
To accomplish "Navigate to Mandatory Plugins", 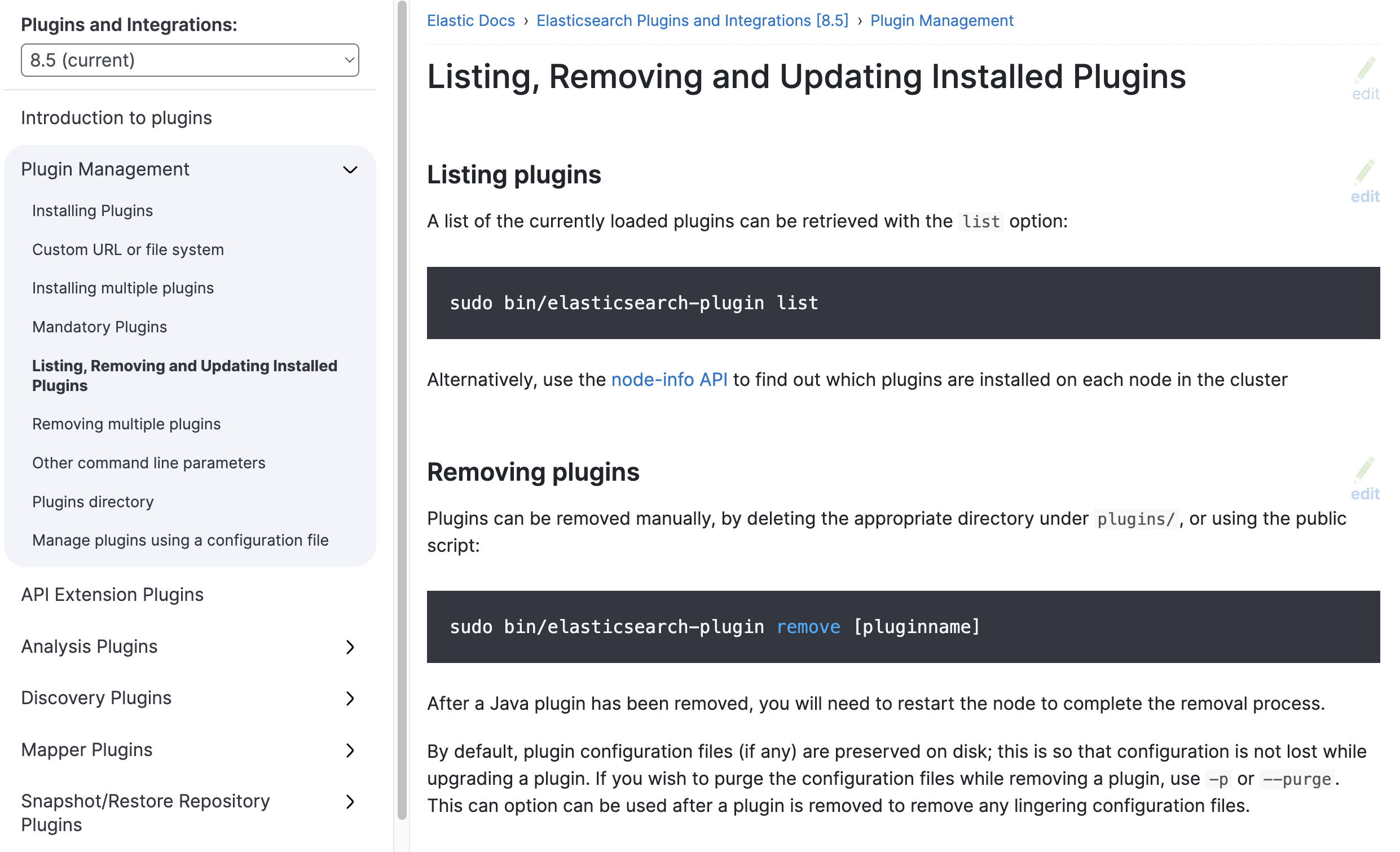I will pos(99,327).
